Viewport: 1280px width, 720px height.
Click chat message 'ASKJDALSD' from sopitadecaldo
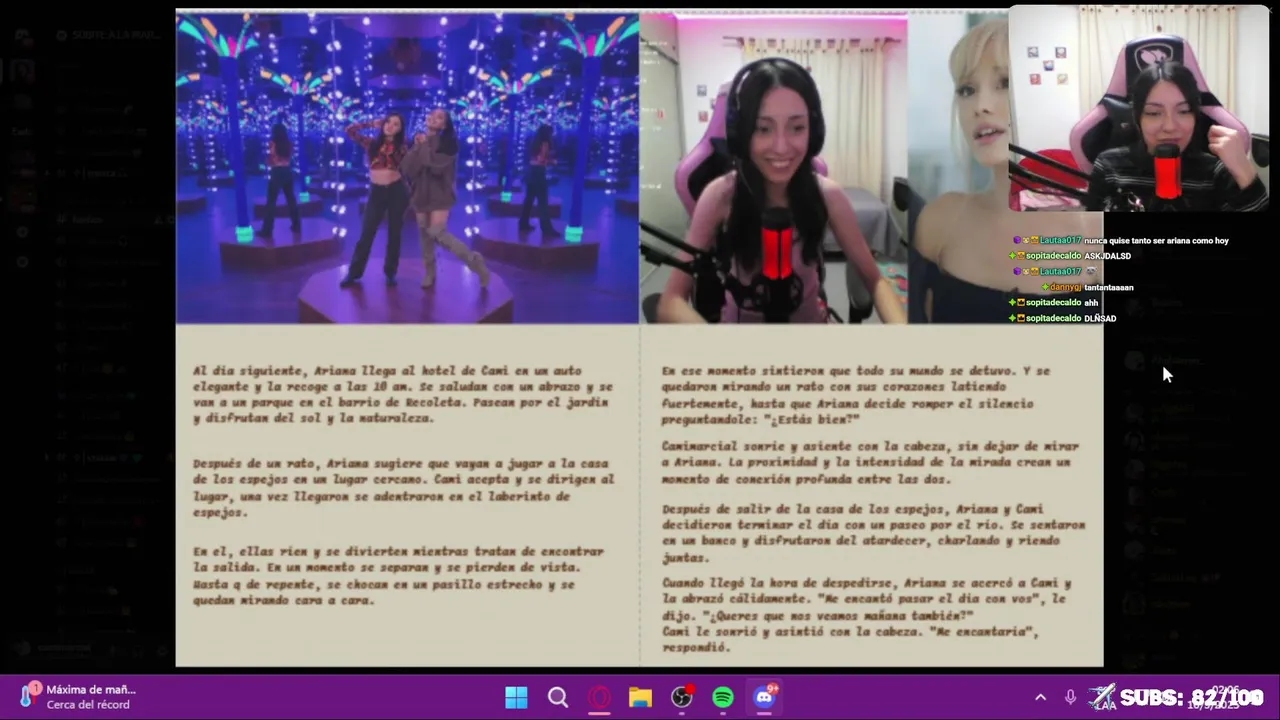[1107, 256]
